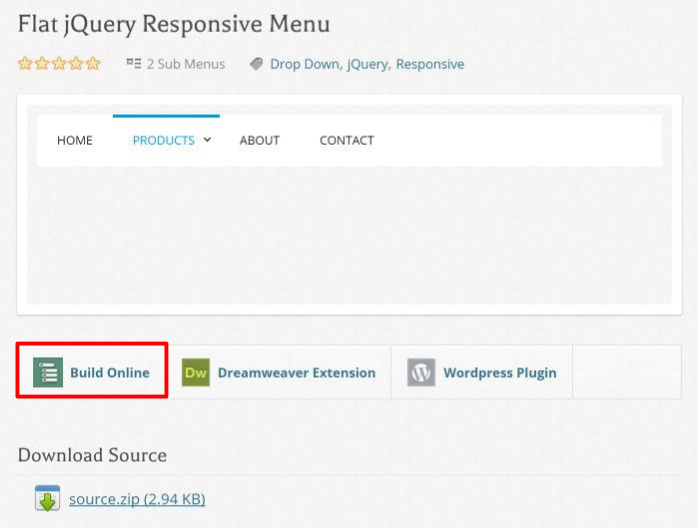
Task: Click the sub menus list icon
Action: pyautogui.click(x=134, y=63)
